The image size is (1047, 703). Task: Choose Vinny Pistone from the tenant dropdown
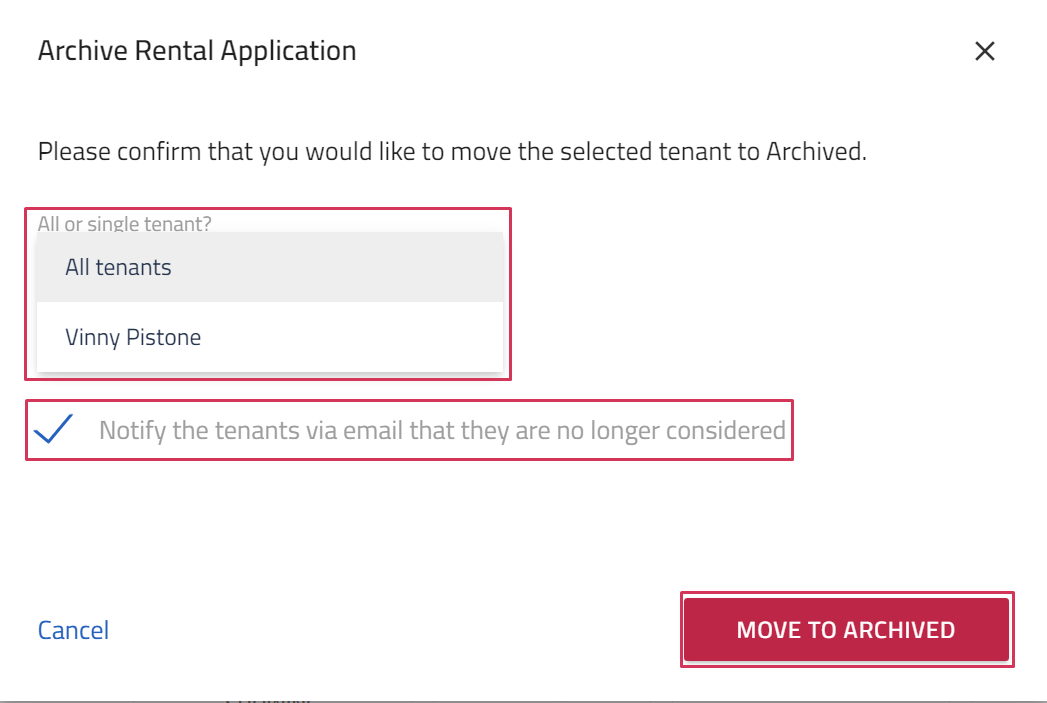click(270, 337)
